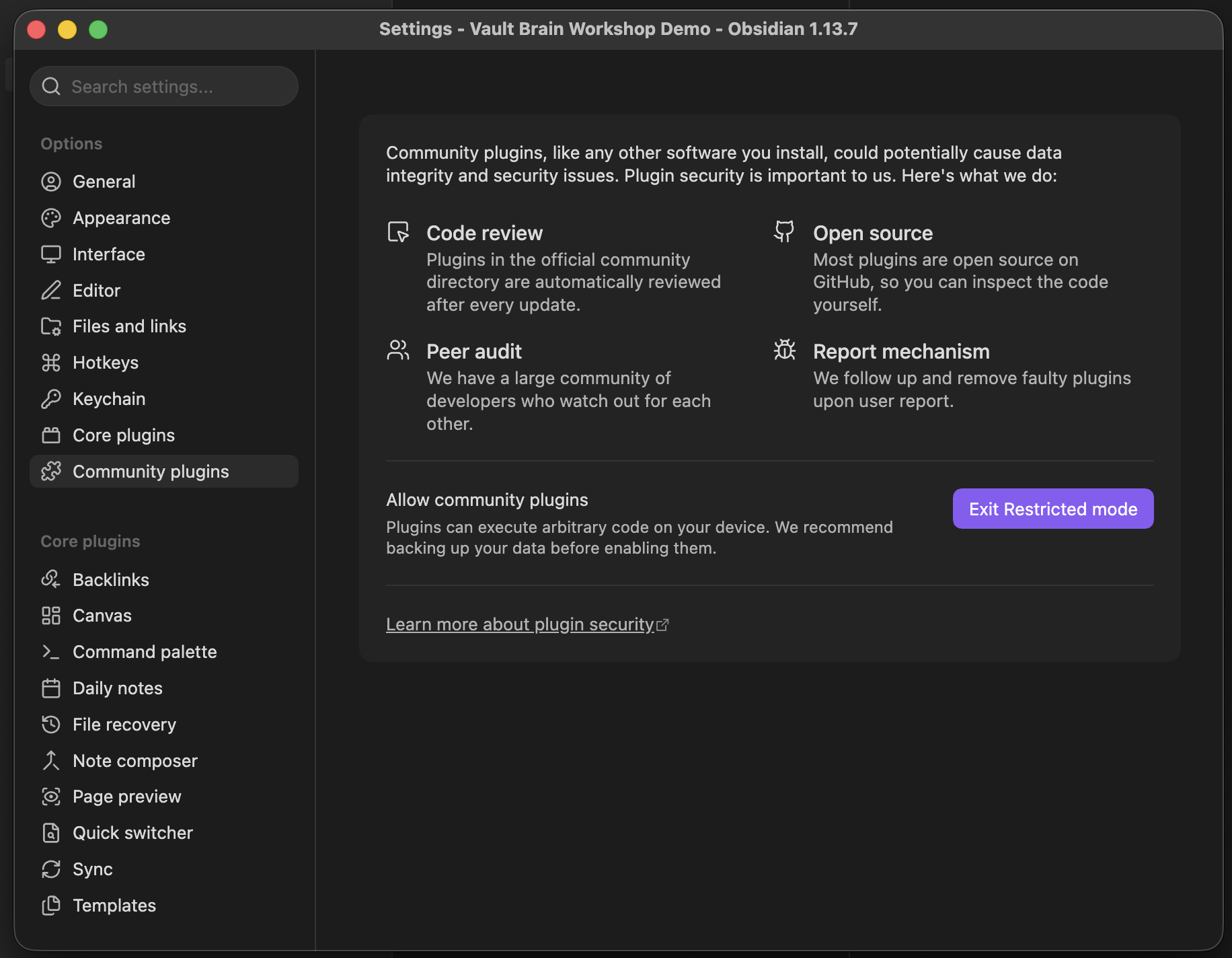1232x958 pixels.
Task: Select the Core plugins options tab
Action: [164, 435]
